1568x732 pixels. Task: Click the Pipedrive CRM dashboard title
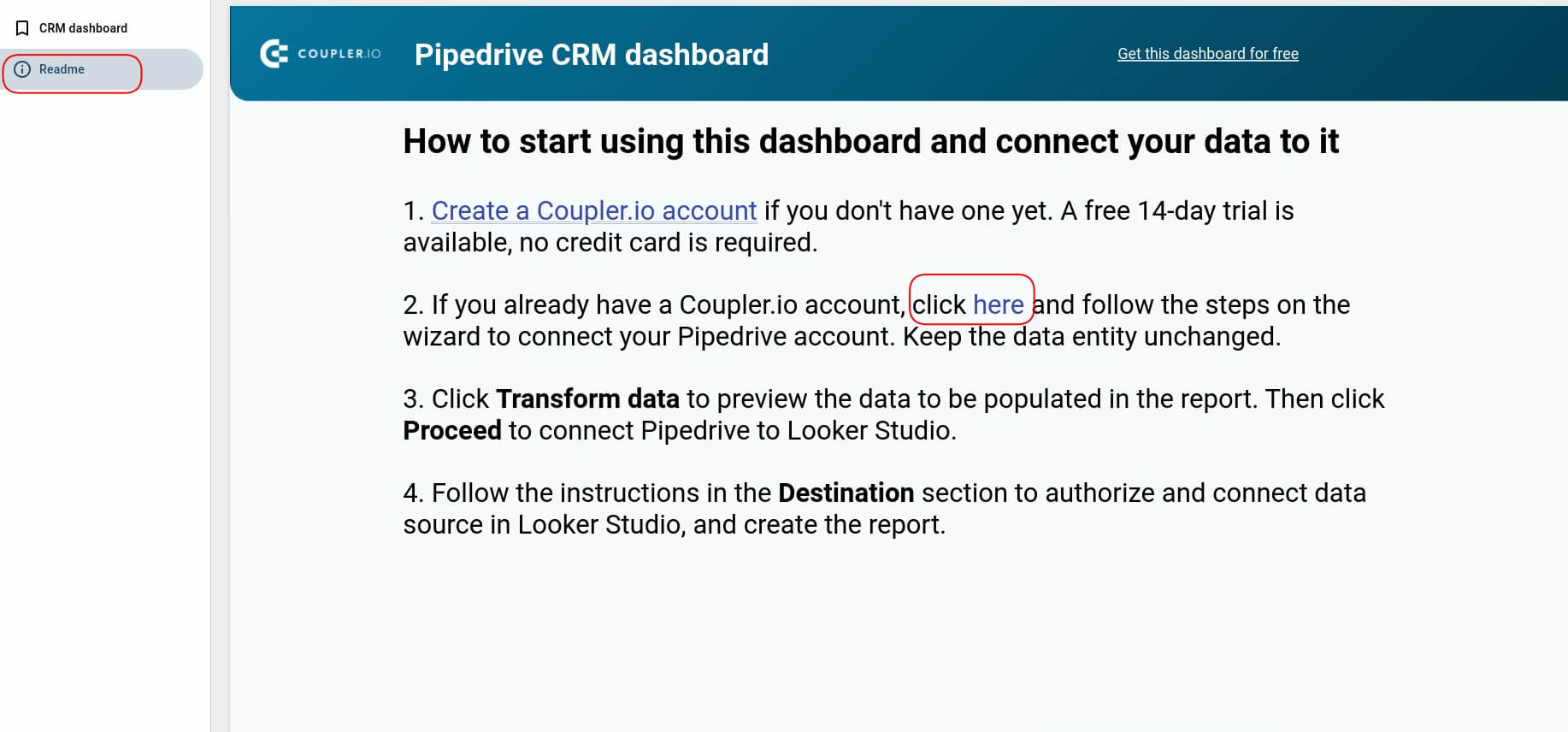click(592, 55)
